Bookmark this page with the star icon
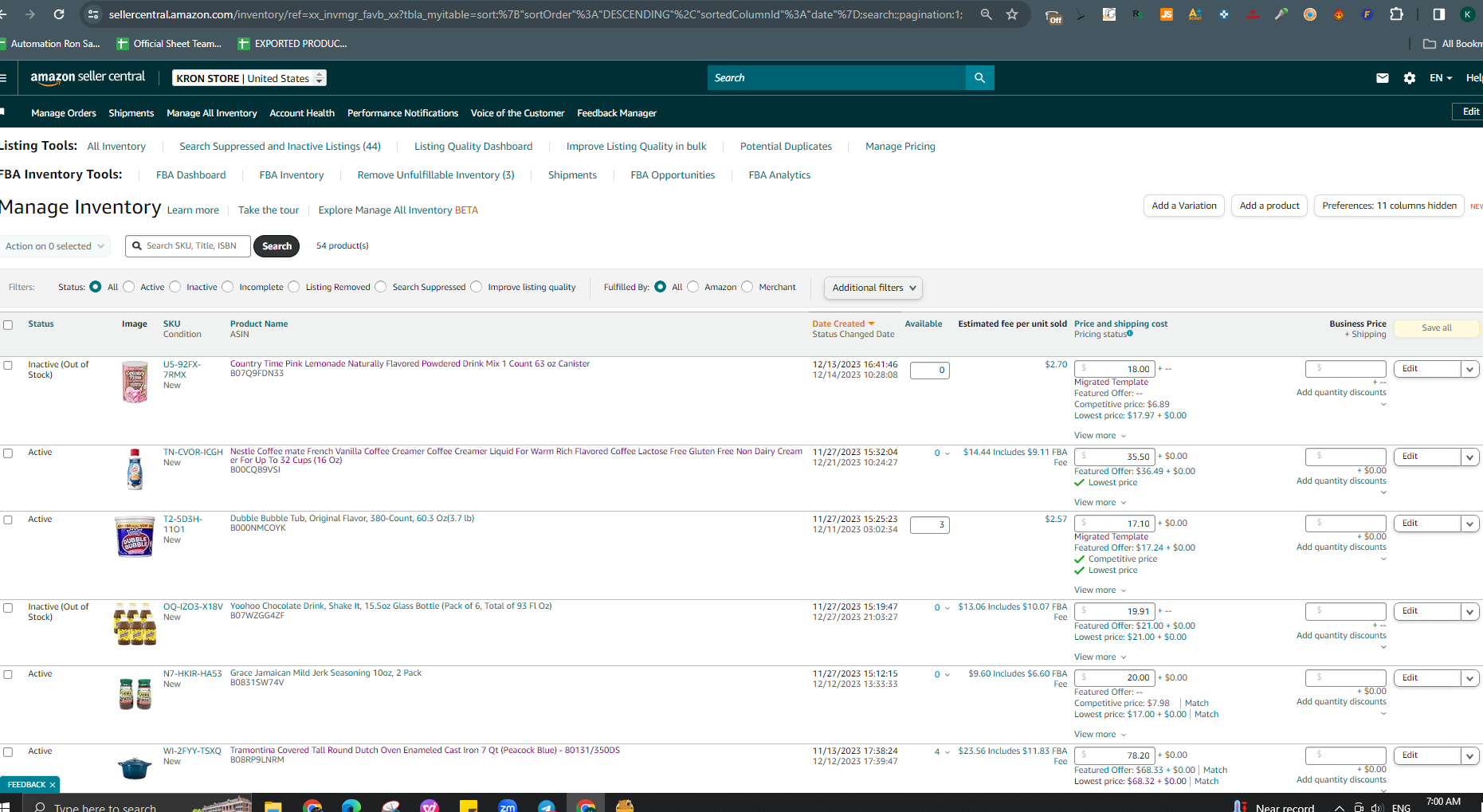Image resolution: width=1483 pixels, height=812 pixels. [x=1012, y=14]
